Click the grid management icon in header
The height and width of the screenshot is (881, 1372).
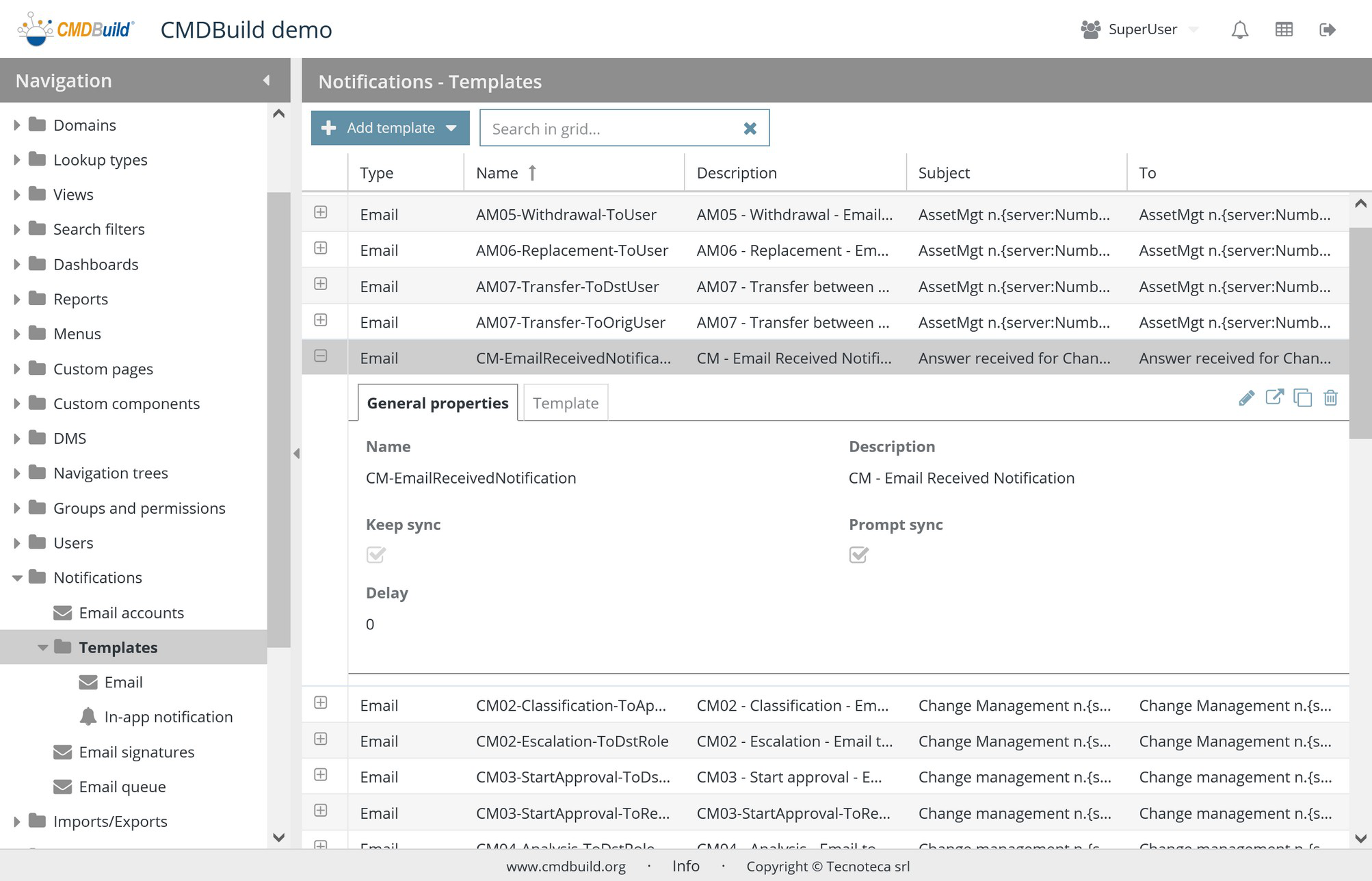point(1284,30)
